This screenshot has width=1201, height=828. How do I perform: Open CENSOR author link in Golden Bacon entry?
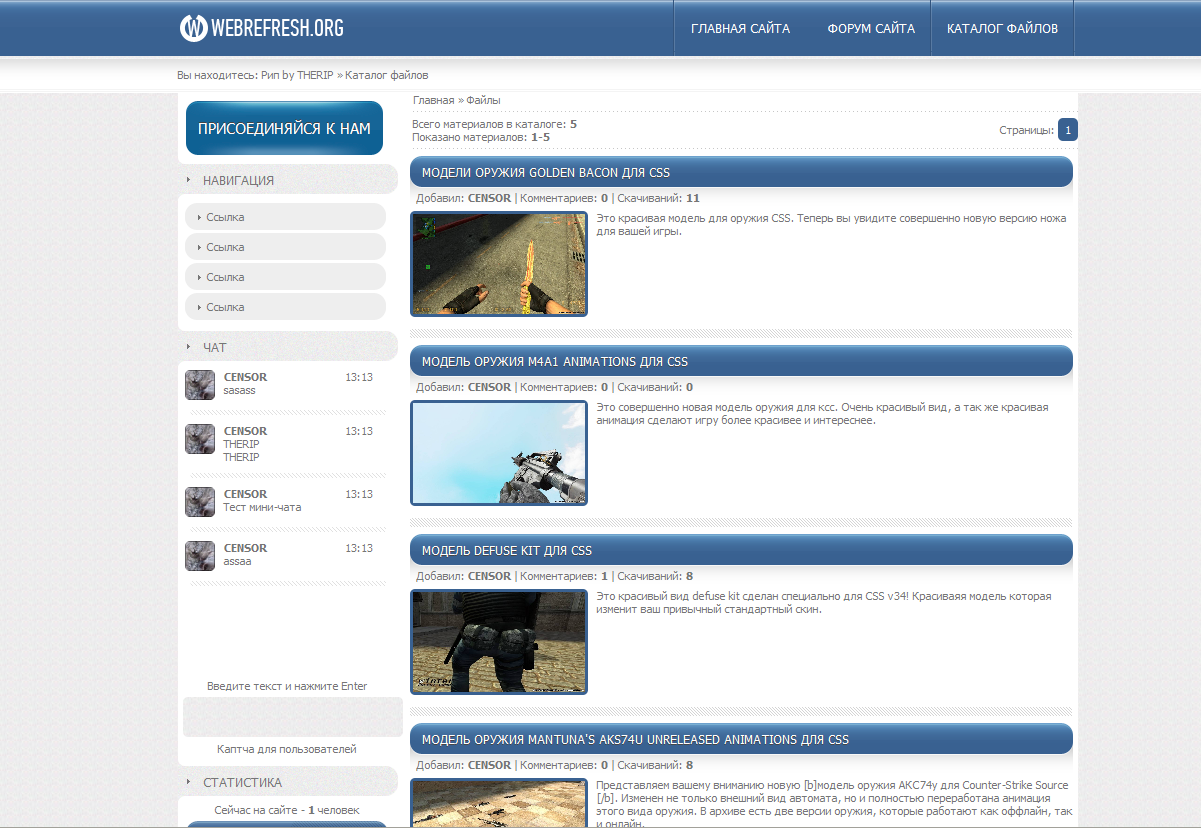pyautogui.click(x=489, y=198)
